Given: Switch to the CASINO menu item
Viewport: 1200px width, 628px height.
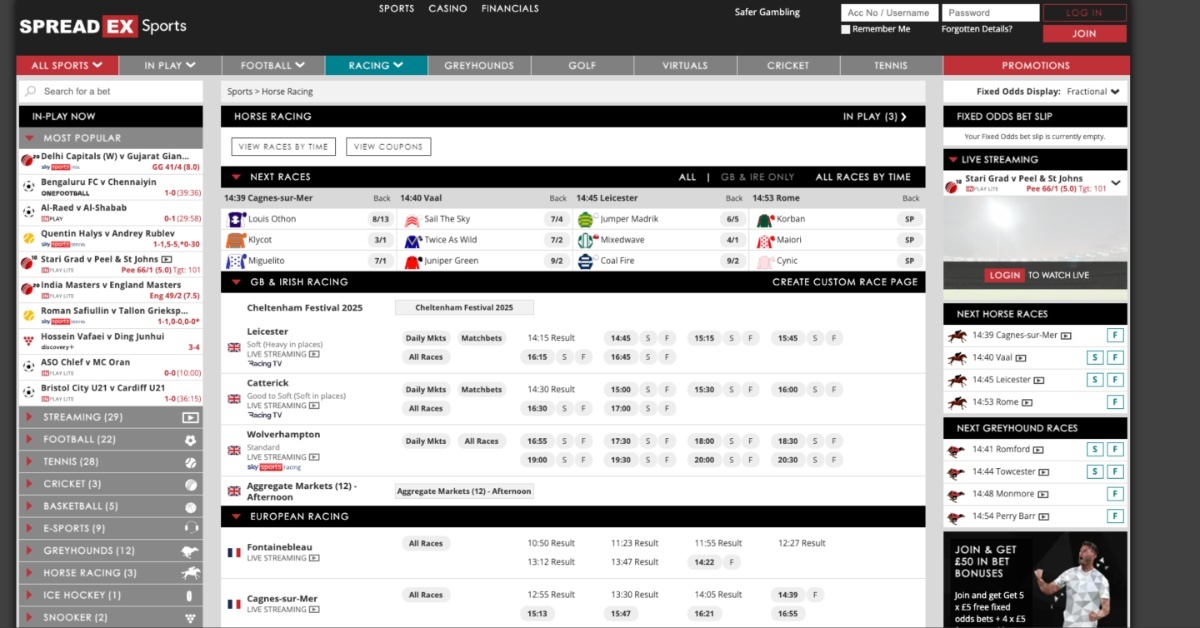Looking at the screenshot, I should pos(447,8).
